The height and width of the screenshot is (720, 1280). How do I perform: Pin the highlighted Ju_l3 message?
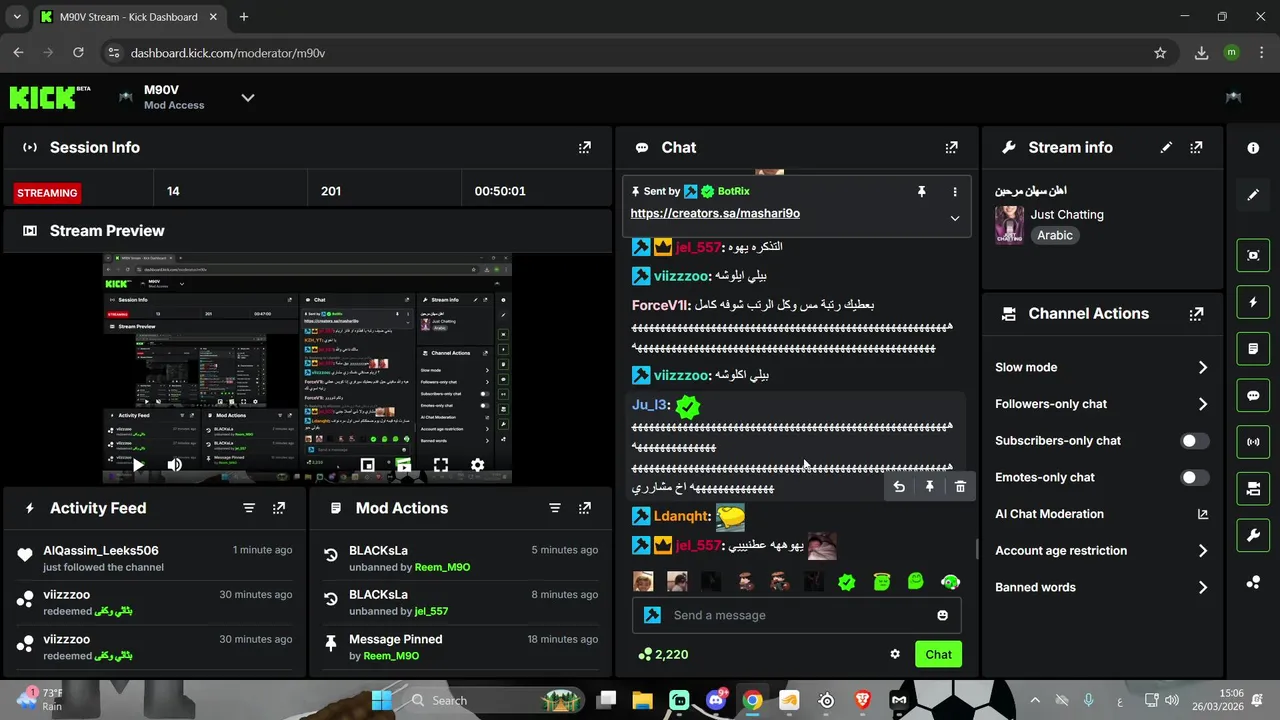929,487
